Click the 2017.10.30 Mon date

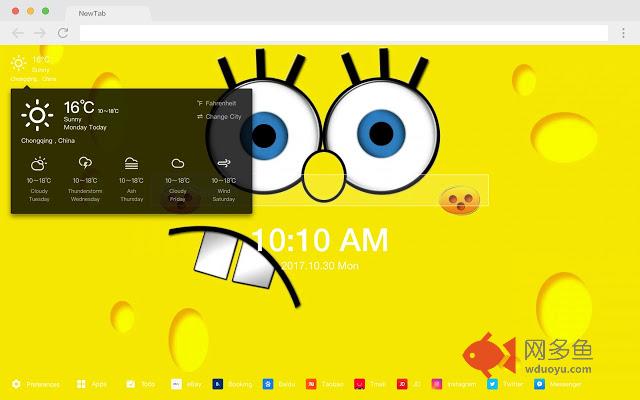tap(320, 266)
